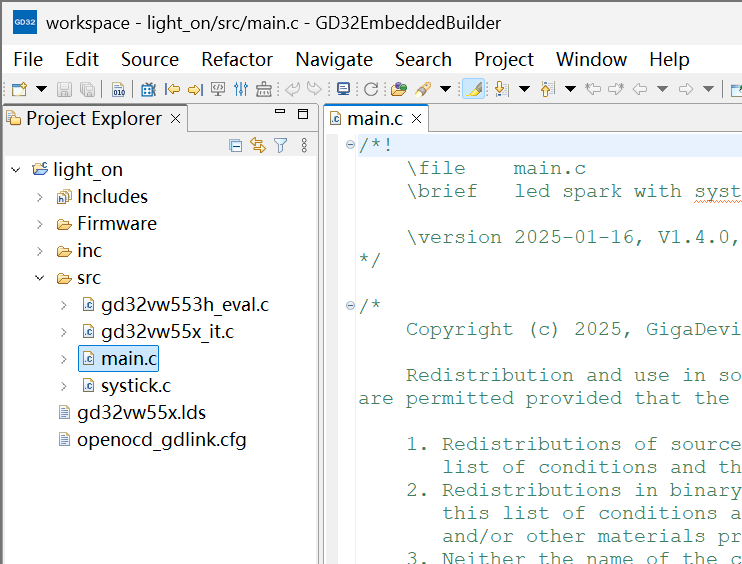Click the New file wizard icon
742x564 pixels.
[x=19, y=89]
